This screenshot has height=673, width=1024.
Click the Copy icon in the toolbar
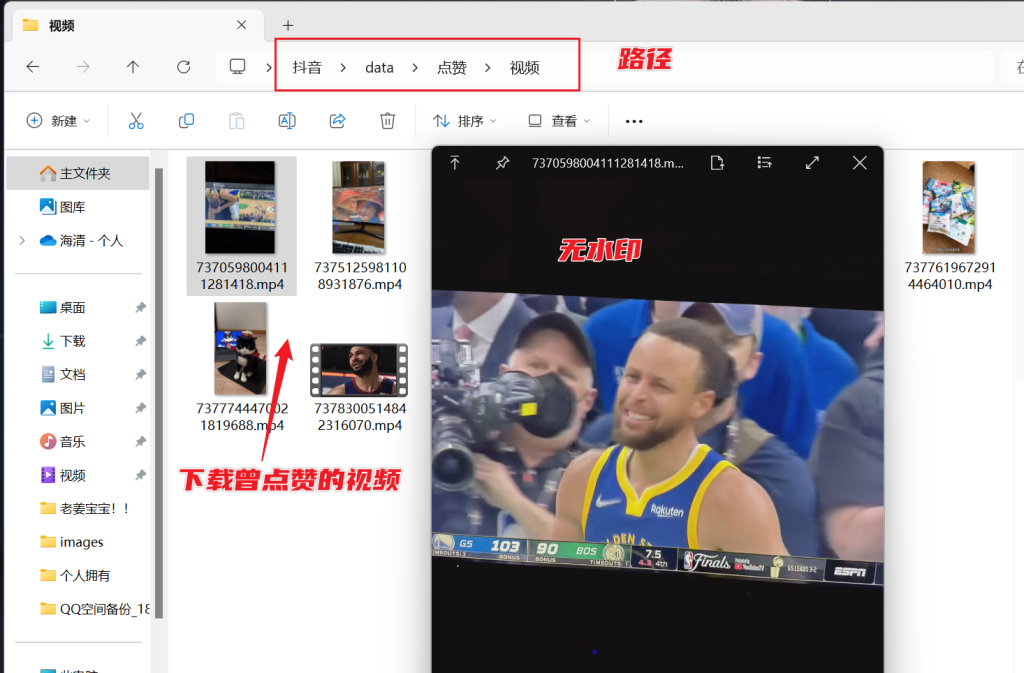point(186,120)
